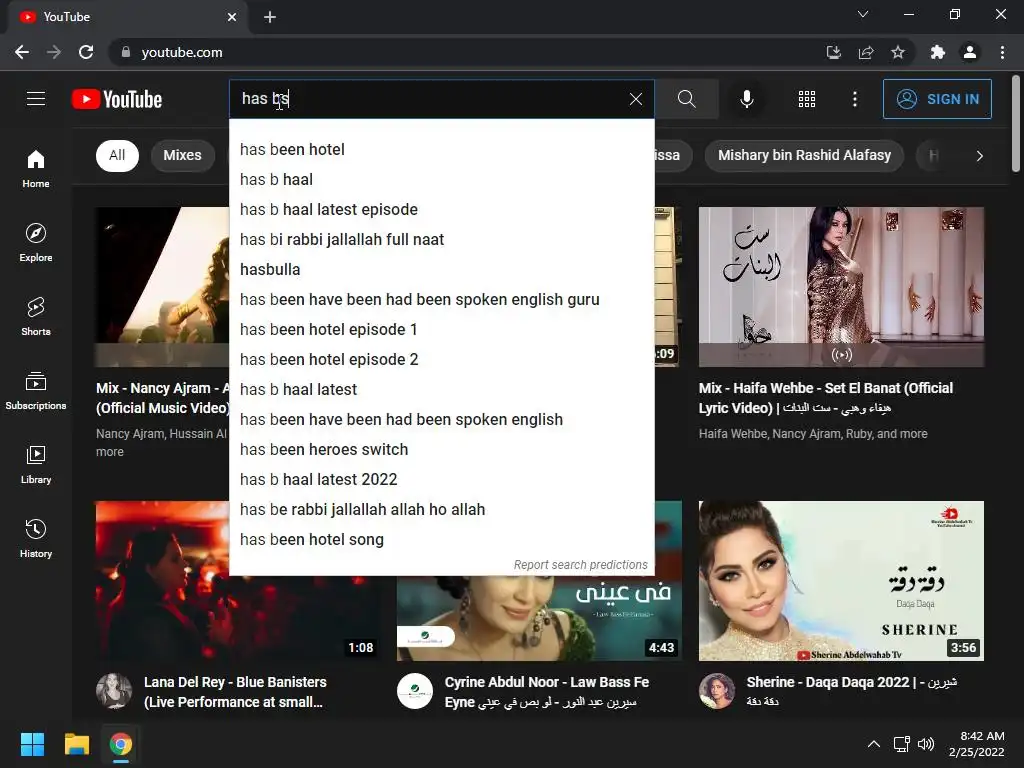The height and width of the screenshot is (768, 1024).
Task: Choose suggestion 'has bi rabbi jallallah full naat'
Action: (x=441, y=240)
